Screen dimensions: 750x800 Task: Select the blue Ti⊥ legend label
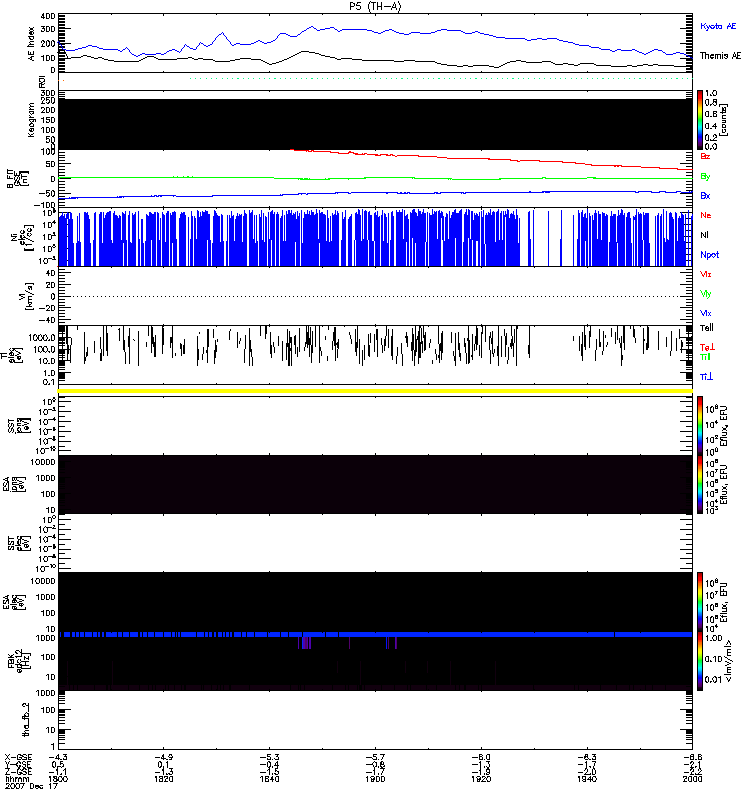click(x=706, y=377)
